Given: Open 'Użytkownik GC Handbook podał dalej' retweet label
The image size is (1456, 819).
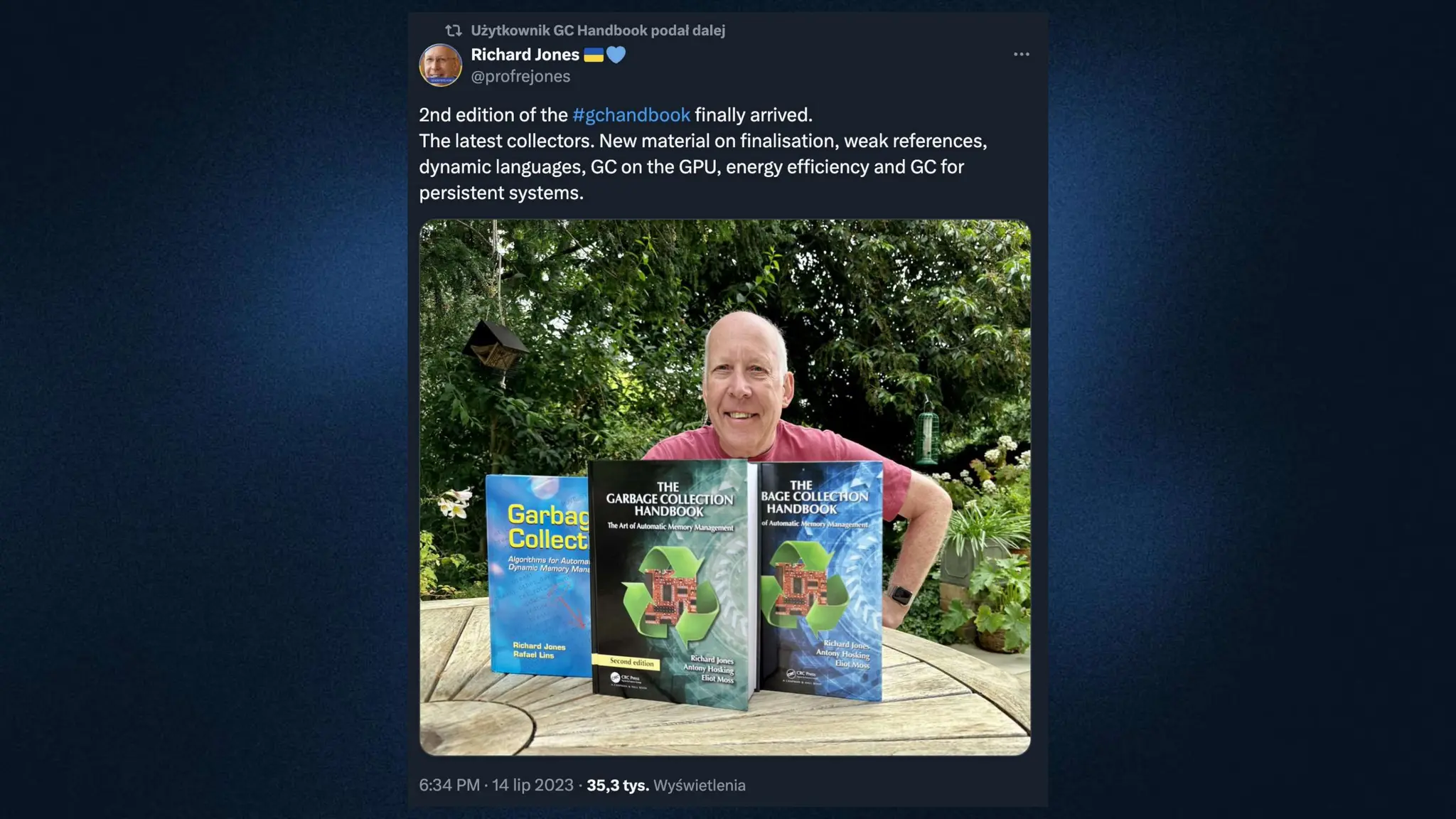Looking at the screenshot, I should pos(598,31).
